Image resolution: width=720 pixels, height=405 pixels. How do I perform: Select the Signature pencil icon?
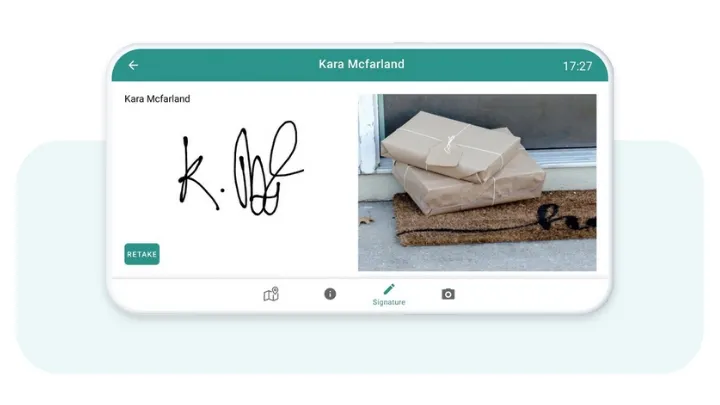[x=389, y=289]
